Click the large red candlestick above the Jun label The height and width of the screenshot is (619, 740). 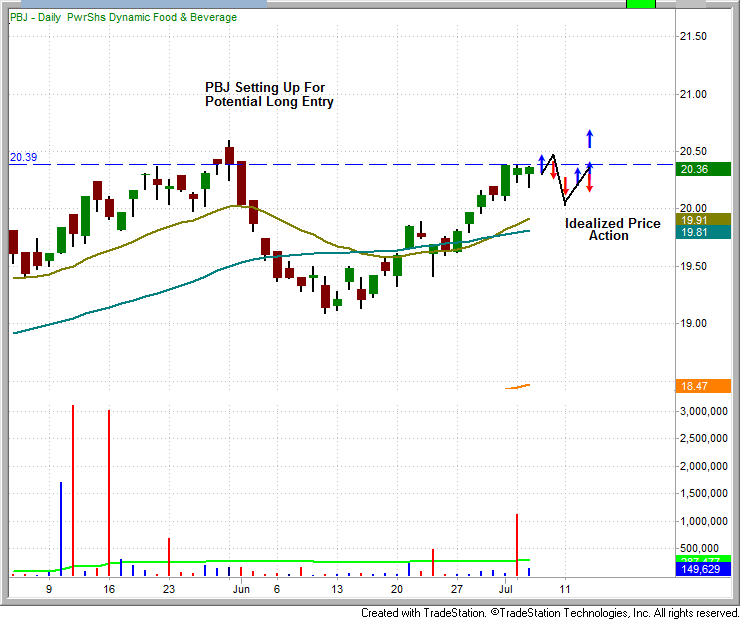tap(241, 183)
